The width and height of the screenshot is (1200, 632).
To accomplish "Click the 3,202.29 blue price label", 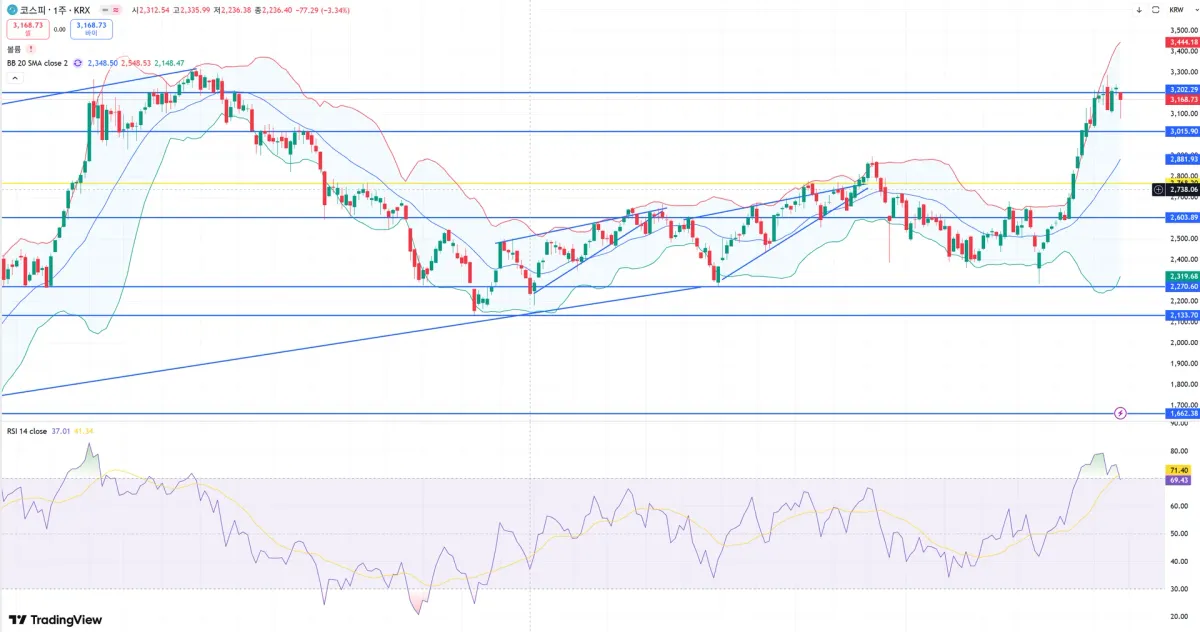I will tap(1183, 90).
